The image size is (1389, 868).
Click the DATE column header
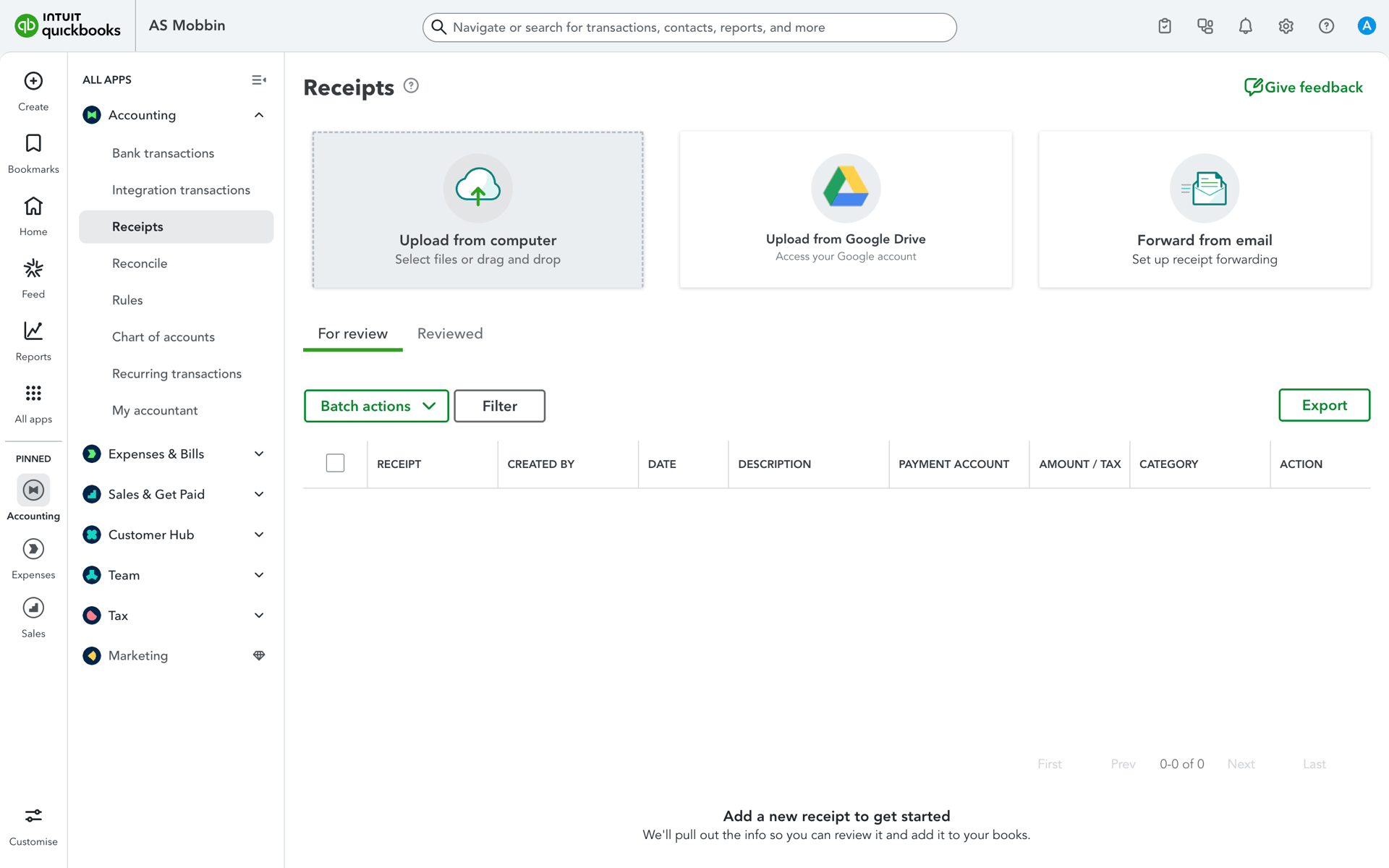coord(662,464)
